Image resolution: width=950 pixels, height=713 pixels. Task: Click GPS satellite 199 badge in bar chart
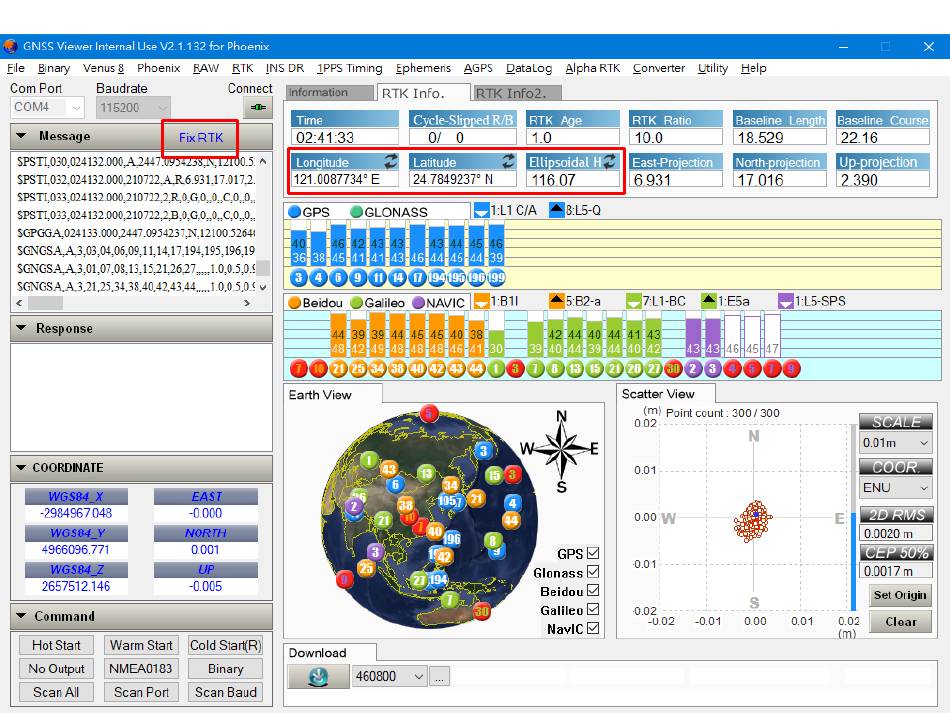(x=496, y=278)
